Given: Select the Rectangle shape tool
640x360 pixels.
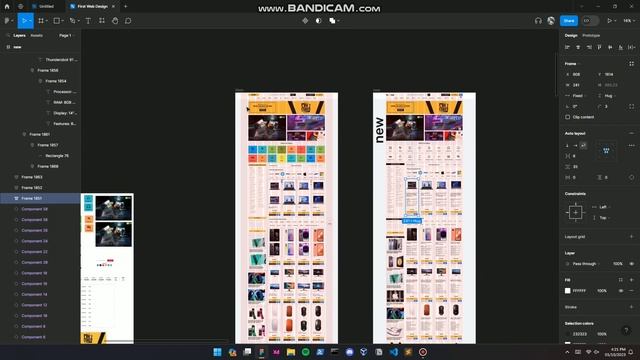Looking at the screenshot, I should [x=57, y=20].
